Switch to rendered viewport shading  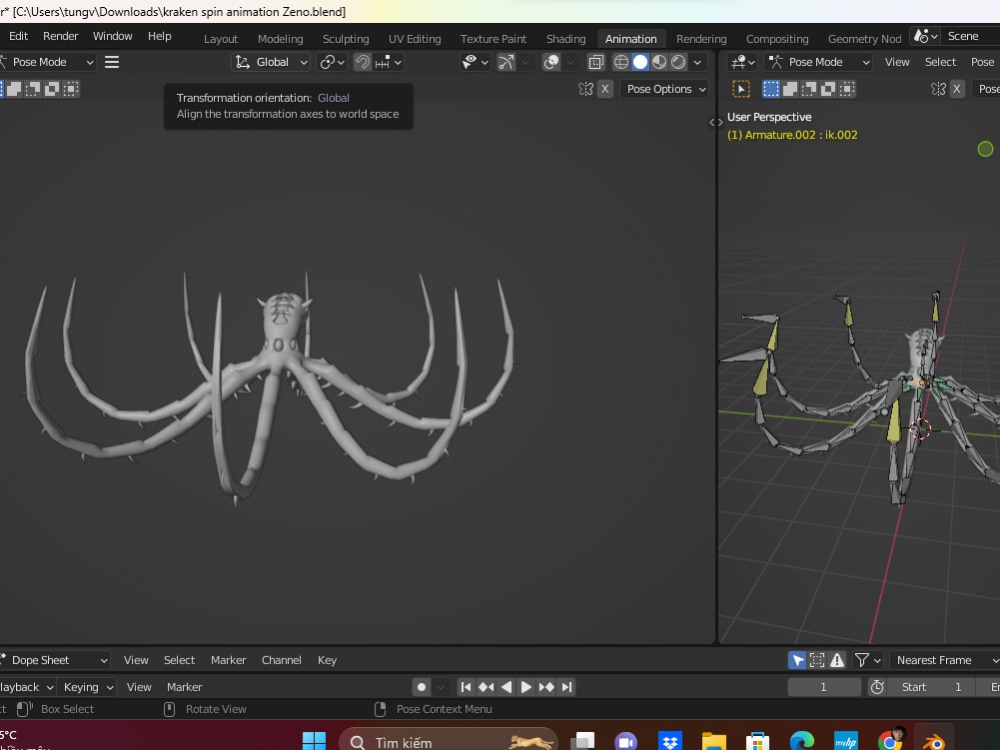tap(679, 62)
